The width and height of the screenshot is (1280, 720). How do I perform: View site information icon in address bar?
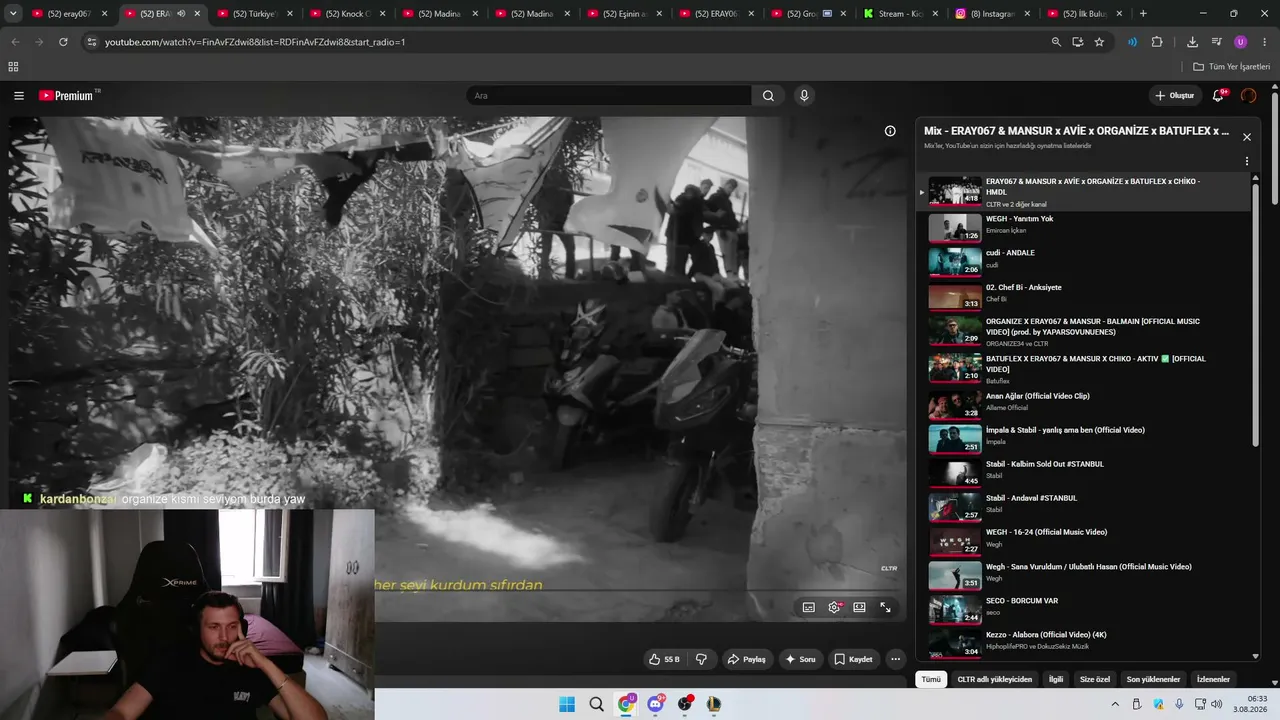click(x=91, y=42)
